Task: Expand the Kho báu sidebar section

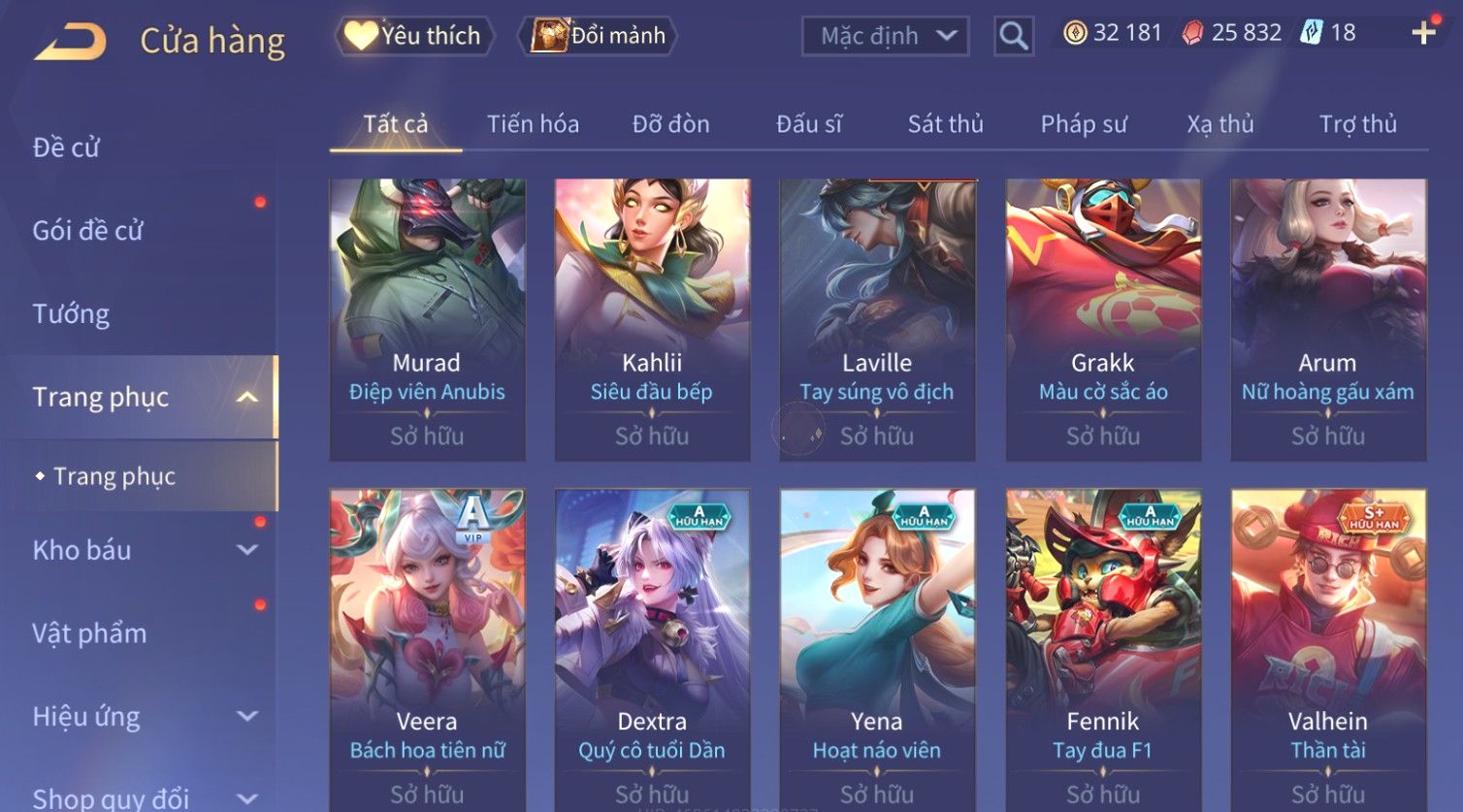Action: 247,550
